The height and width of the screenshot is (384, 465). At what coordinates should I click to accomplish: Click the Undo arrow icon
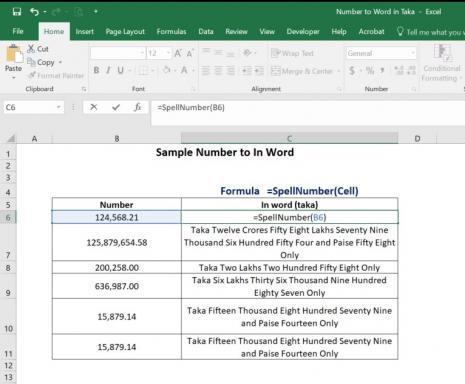[34, 12]
